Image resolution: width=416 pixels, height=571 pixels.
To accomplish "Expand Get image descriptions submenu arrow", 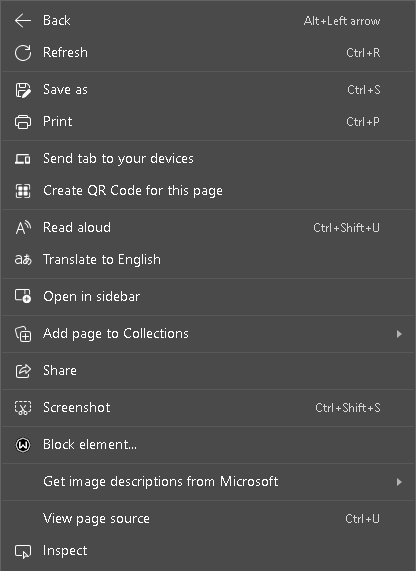I will pyautogui.click(x=399, y=482).
